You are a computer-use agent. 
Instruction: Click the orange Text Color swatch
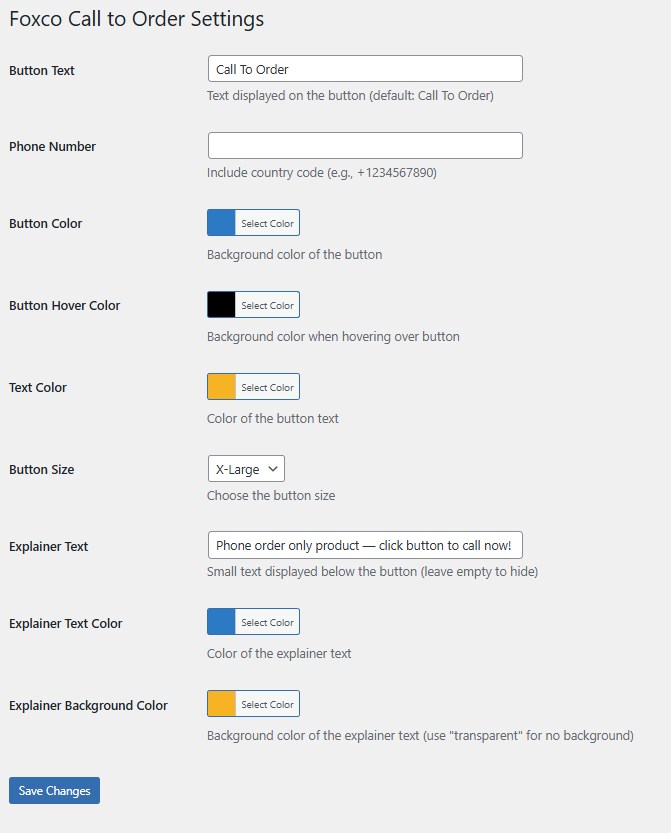pyautogui.click(x=221, y=387)
